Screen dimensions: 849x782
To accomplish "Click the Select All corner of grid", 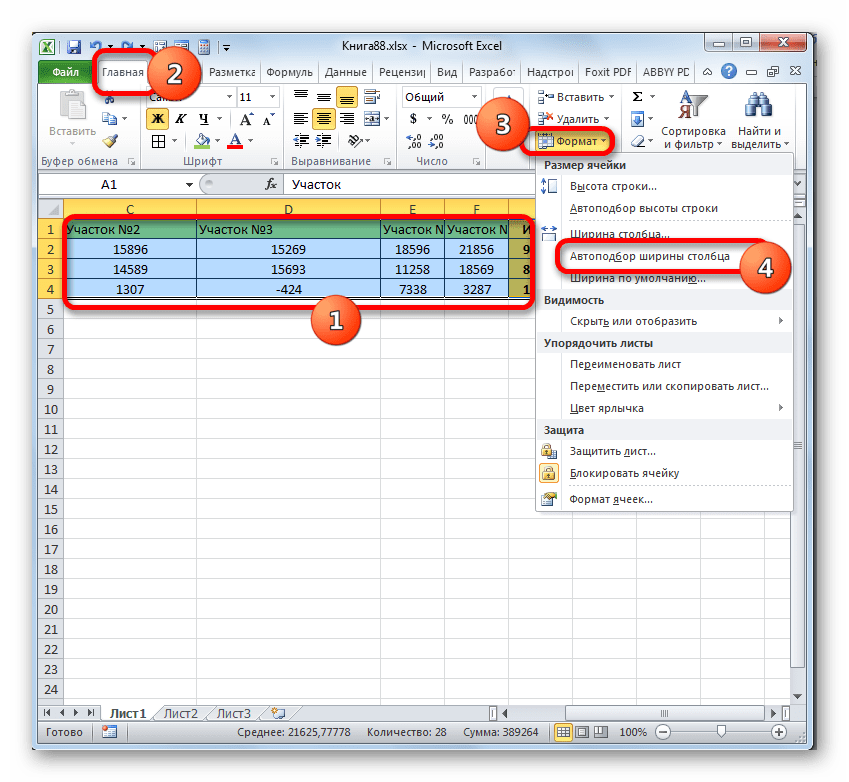I will pyautogui.click(x=51, y=208).
